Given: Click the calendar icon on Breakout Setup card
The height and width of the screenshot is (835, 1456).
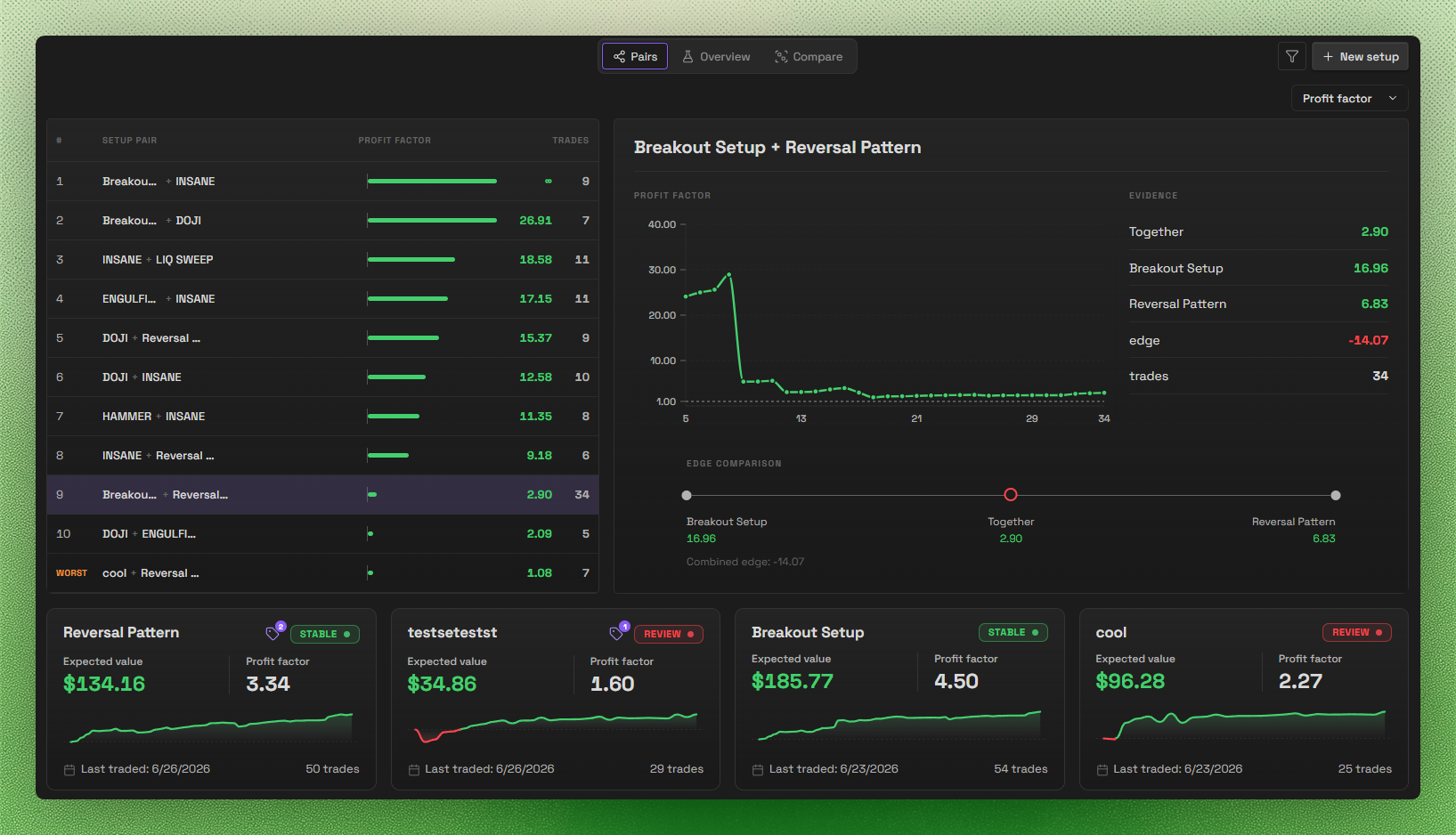Looking at the screenshot, I should [x=758, y=769].
